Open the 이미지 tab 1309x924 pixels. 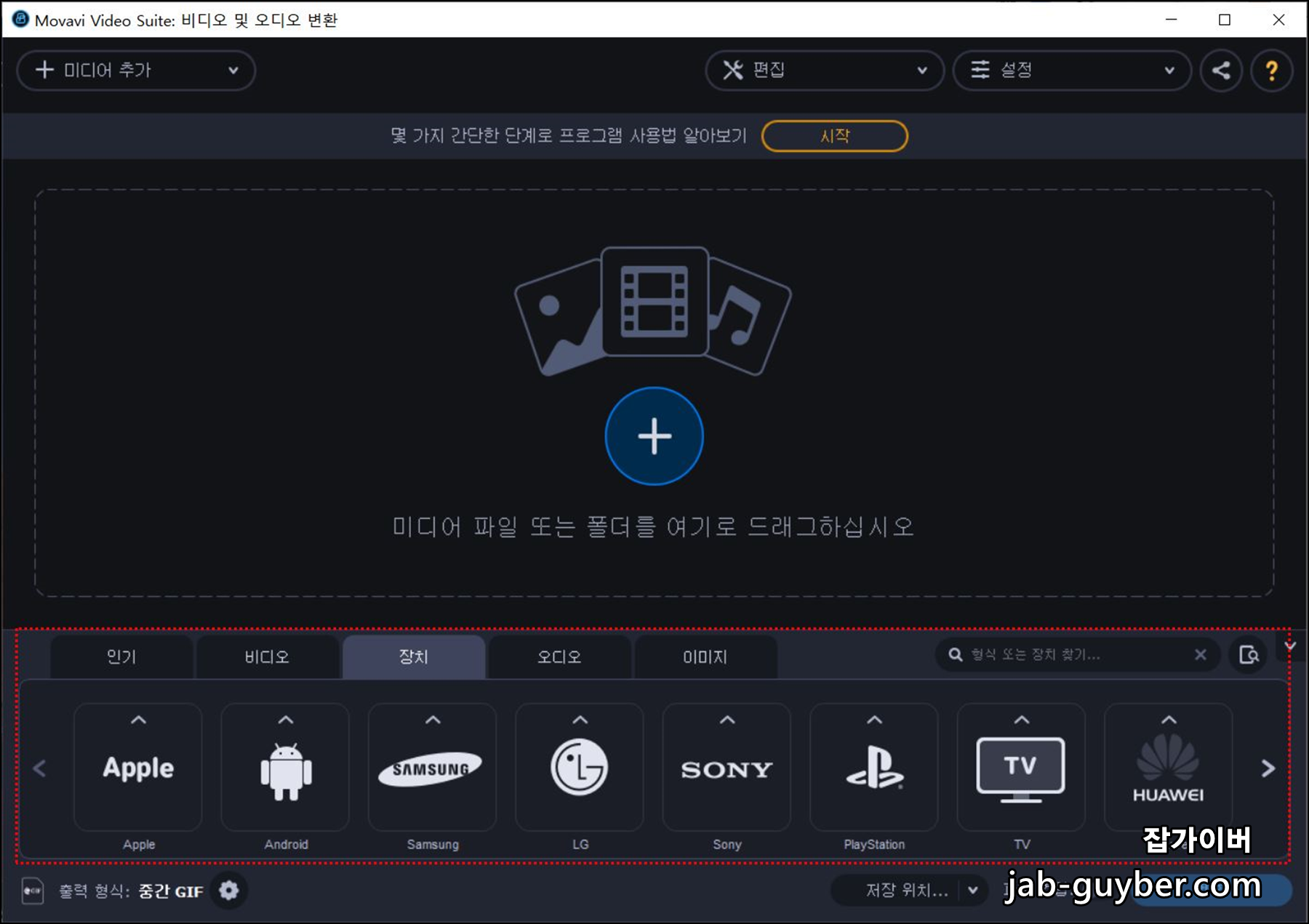(x=705, y=657)
